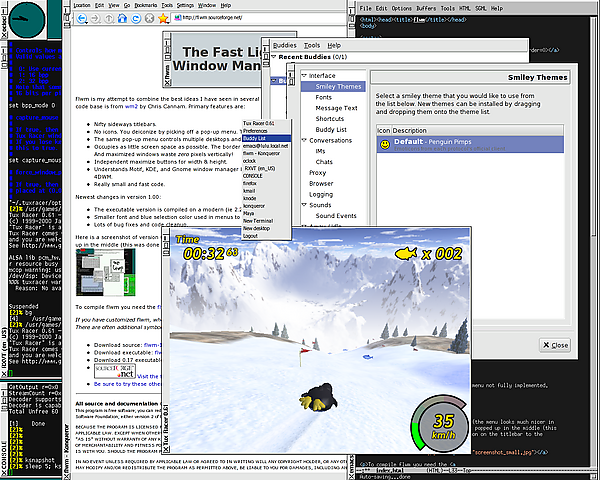Open the Bookmarks menu in Konqueror
The image size is (600, 480).
(146, 5)
